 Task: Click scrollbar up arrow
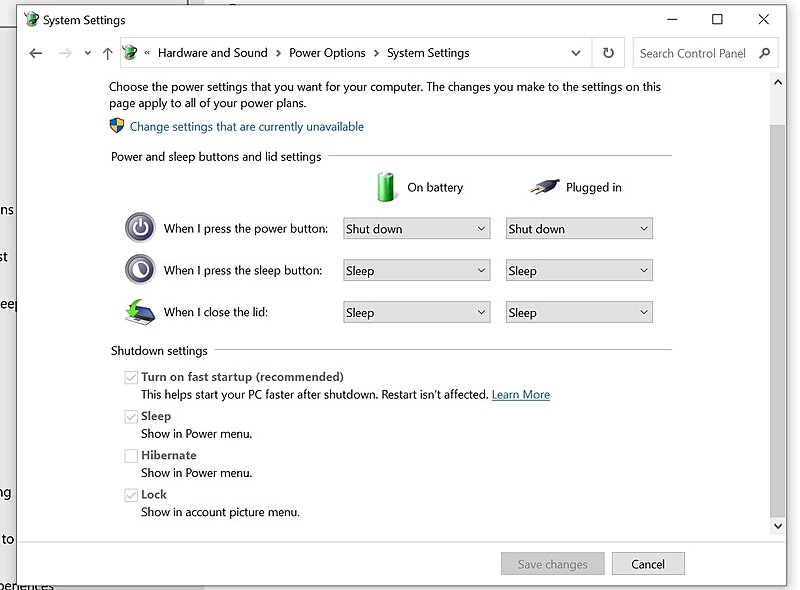[x=778, y=82]
